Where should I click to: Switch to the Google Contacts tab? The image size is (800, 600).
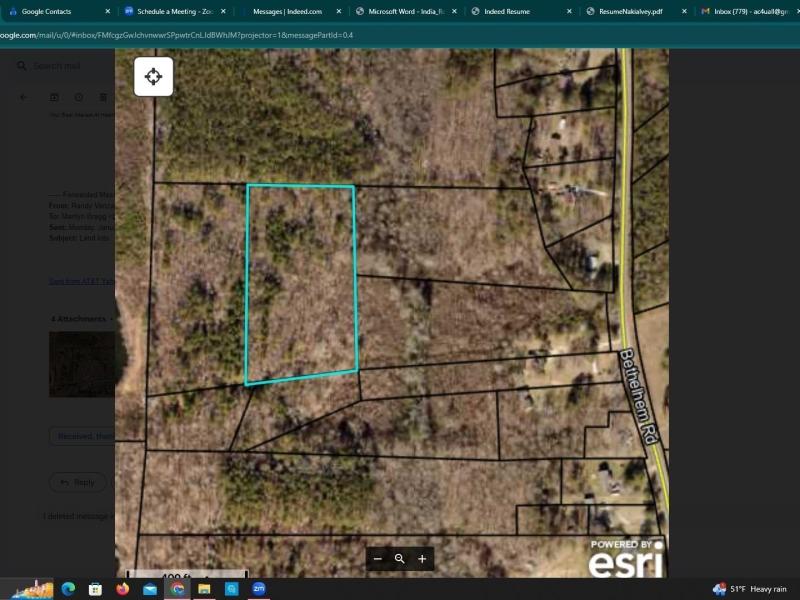click(52, 11)
